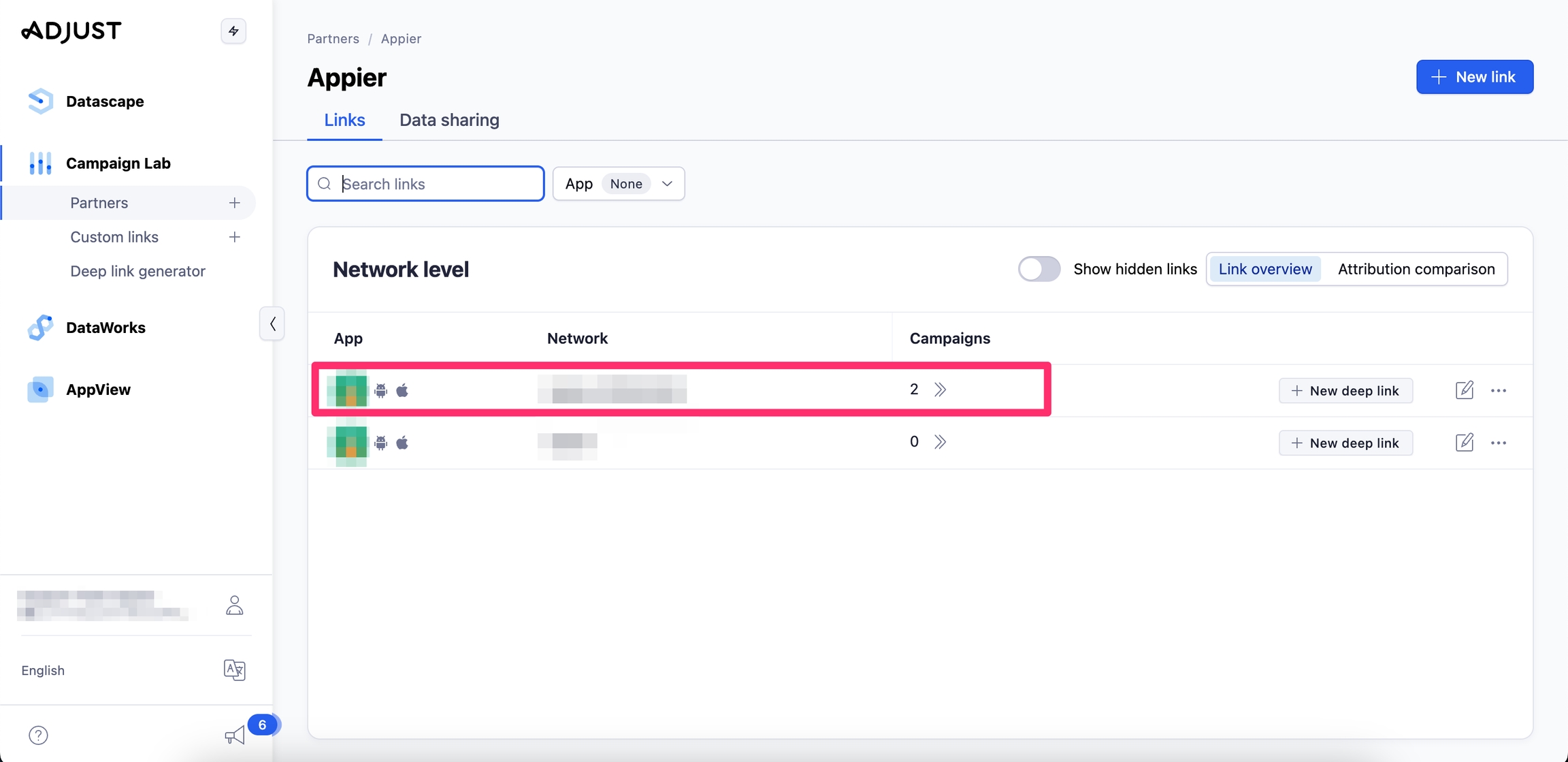Expand campaigns for the row with 2 campaigns
This screenshot has height=762, width=1568.
940,390
